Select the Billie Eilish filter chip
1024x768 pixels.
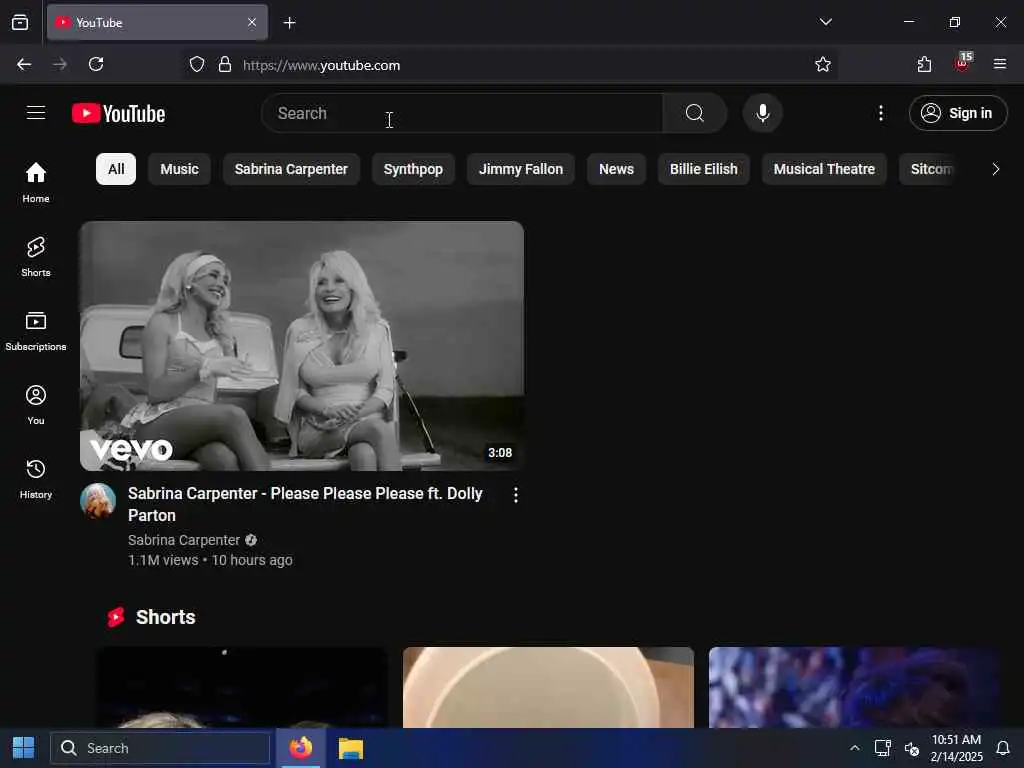(703, 169)
